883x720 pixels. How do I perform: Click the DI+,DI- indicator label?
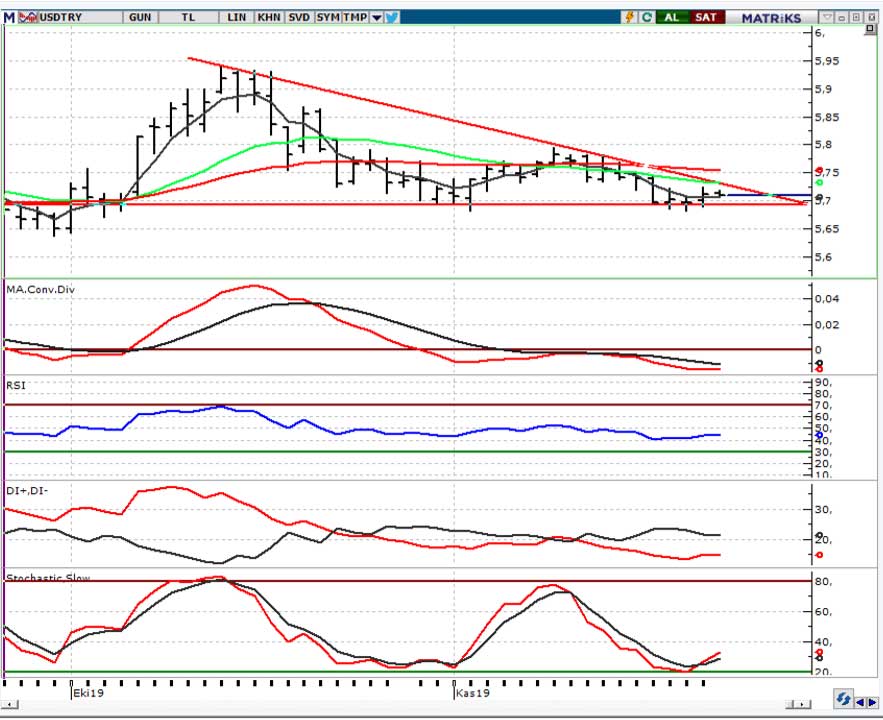27,491
